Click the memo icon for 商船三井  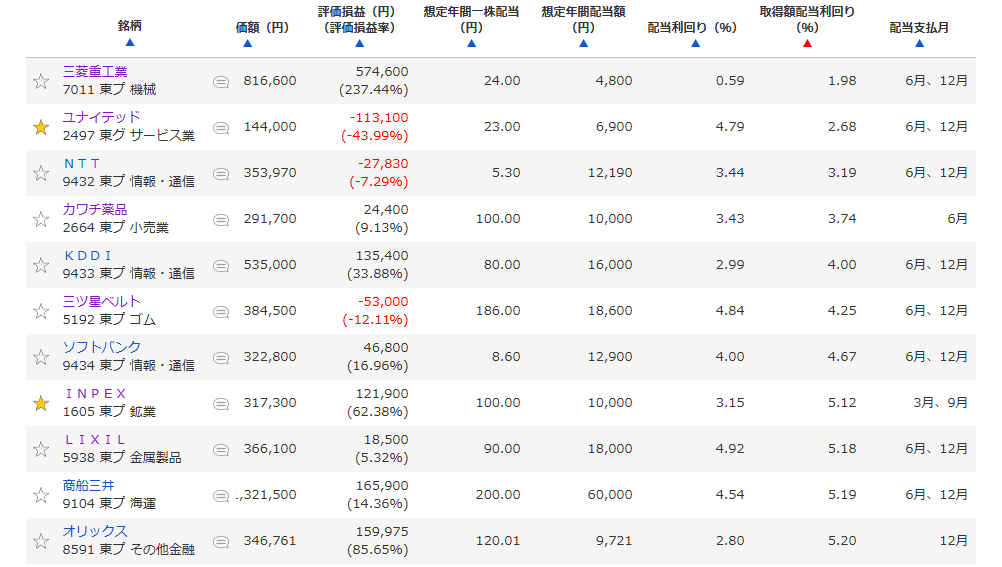(221, 495)
